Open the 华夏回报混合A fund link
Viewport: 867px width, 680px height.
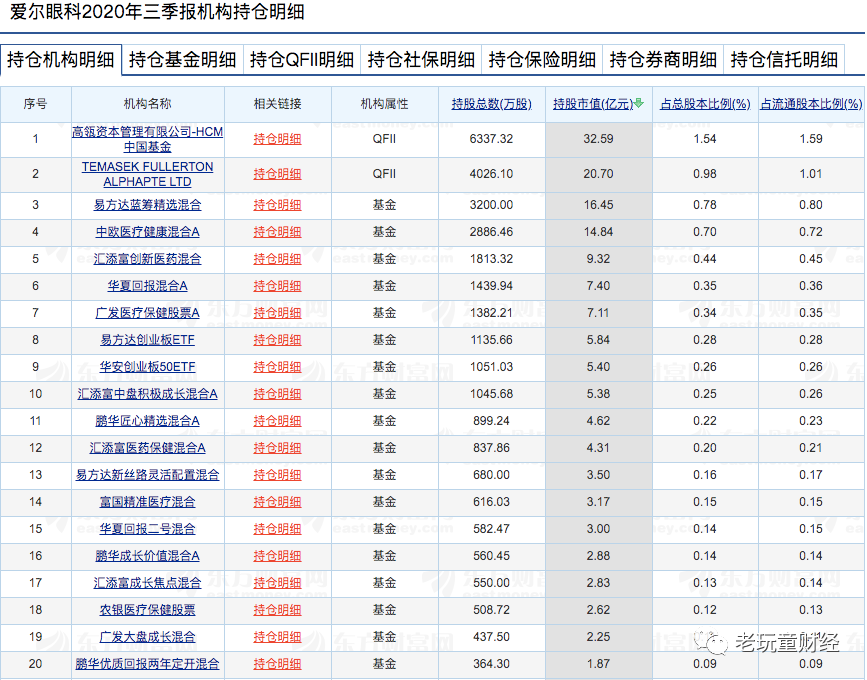click(148, 286)
